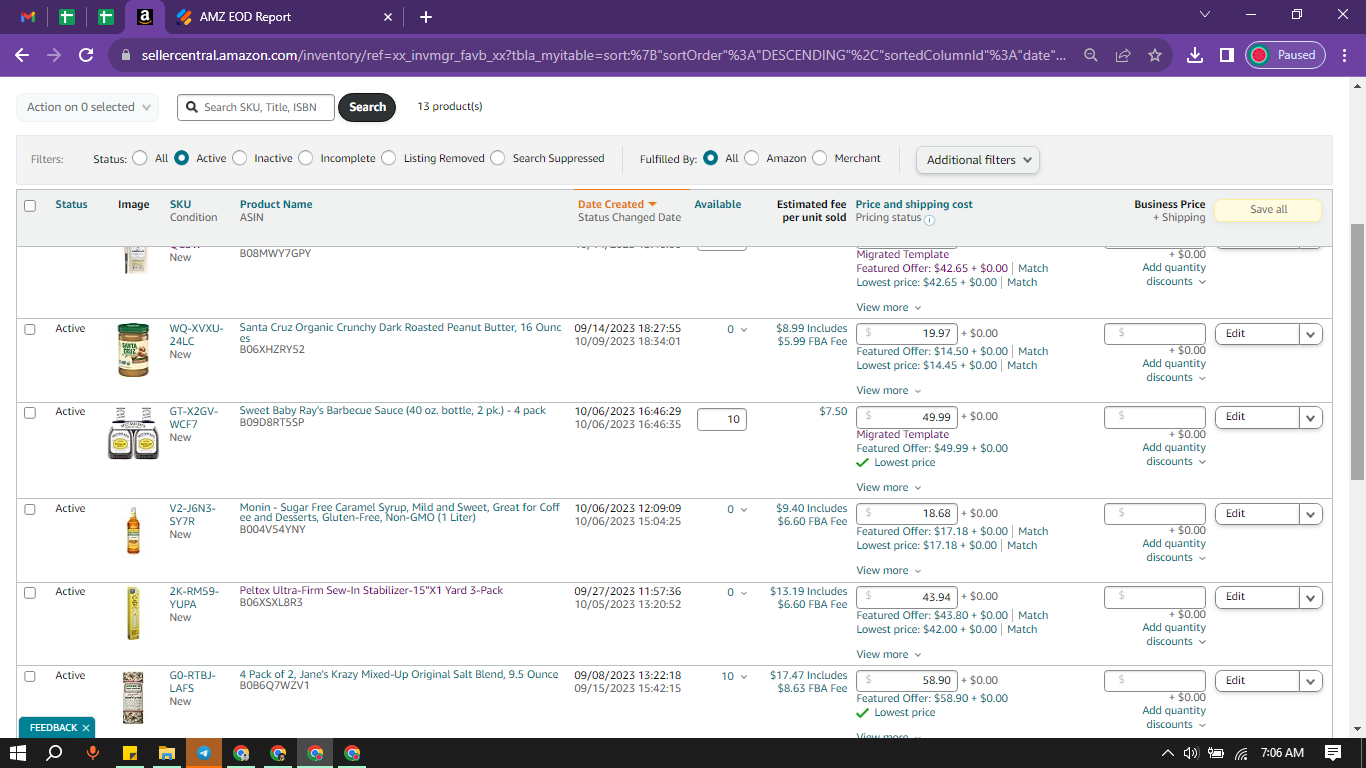The image size is (1366, 768).
Task: Open the Chrome three-dot menu
Action: coord(1344,55)
